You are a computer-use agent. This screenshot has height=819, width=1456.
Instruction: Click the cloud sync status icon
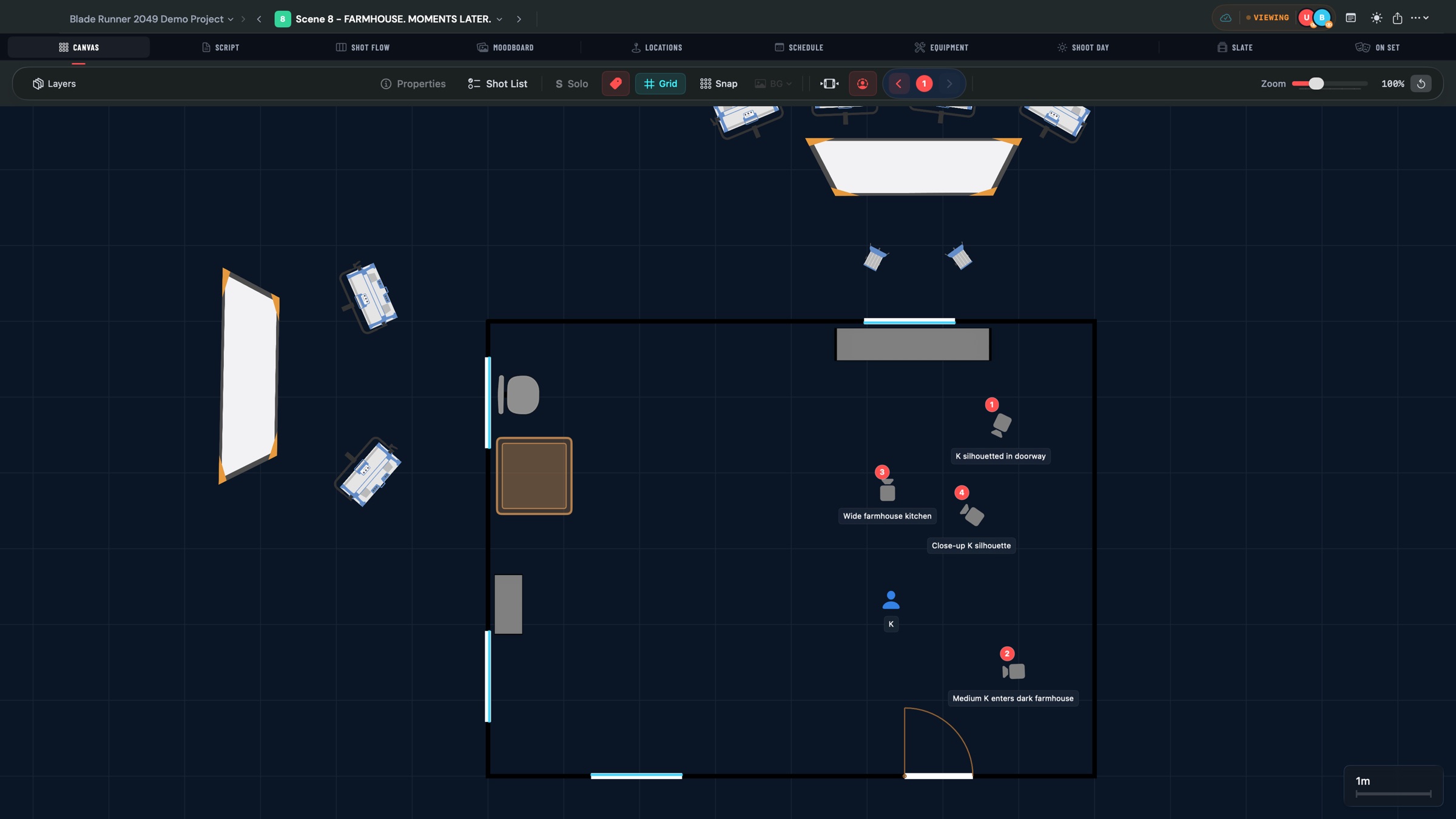click(1225, 18)
